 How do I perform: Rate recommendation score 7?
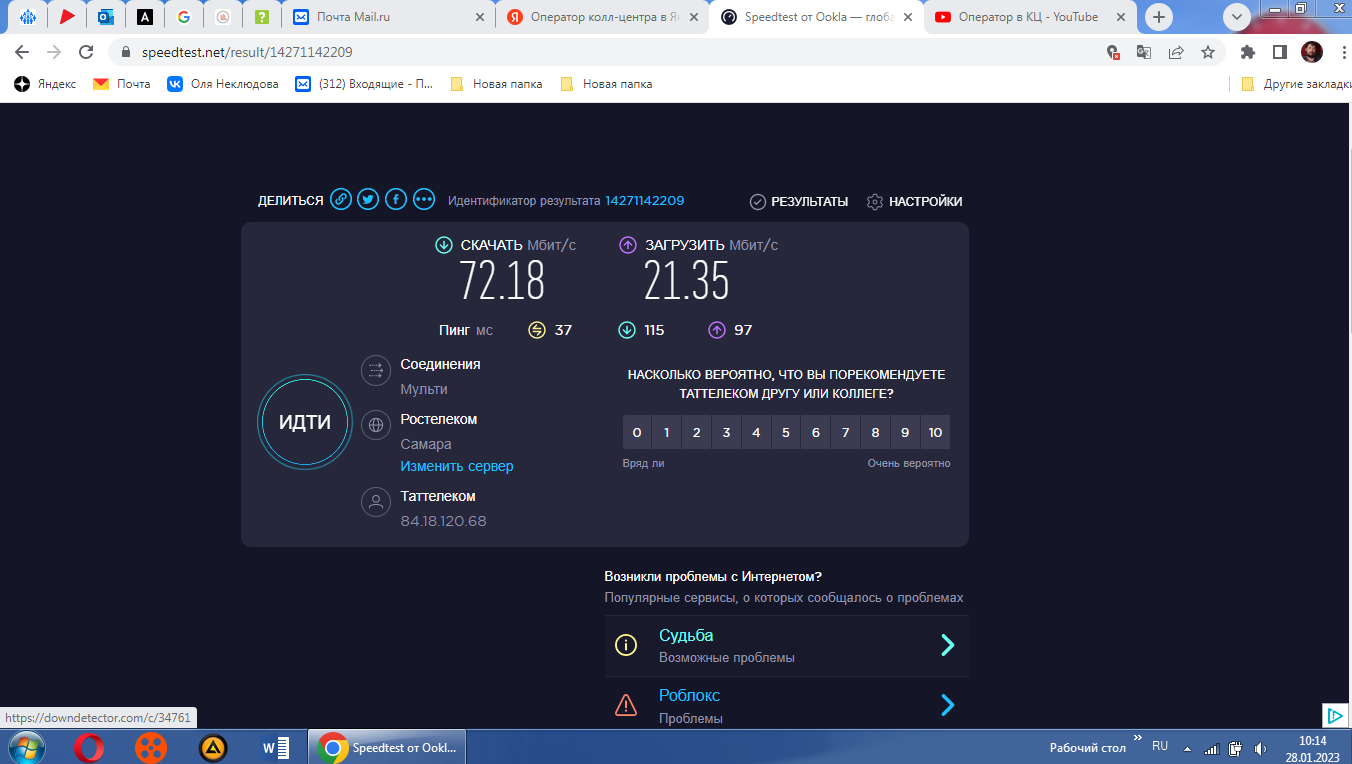click(x=846, y=432)
